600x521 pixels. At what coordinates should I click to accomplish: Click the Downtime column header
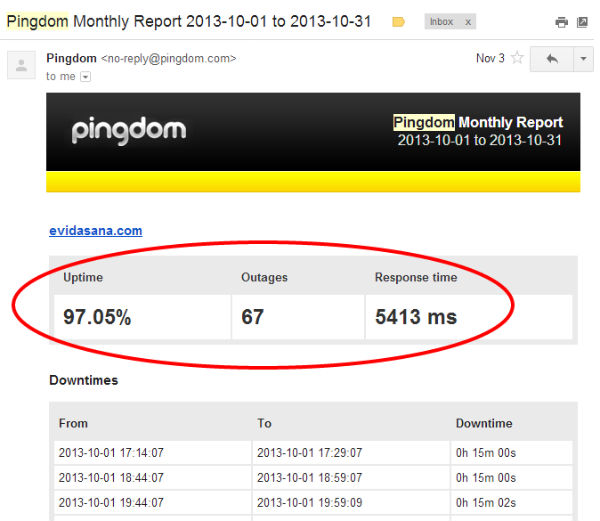pyautogui.click(x=484, y=423)
